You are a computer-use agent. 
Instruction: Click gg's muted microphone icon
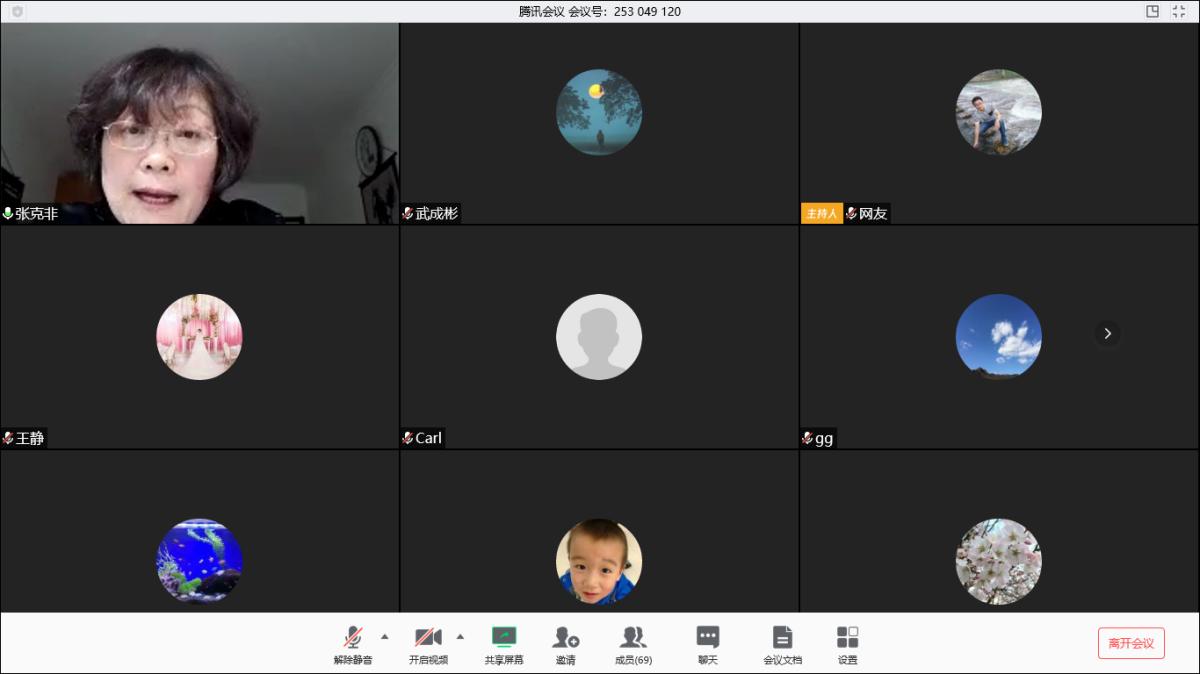(807, 438)
